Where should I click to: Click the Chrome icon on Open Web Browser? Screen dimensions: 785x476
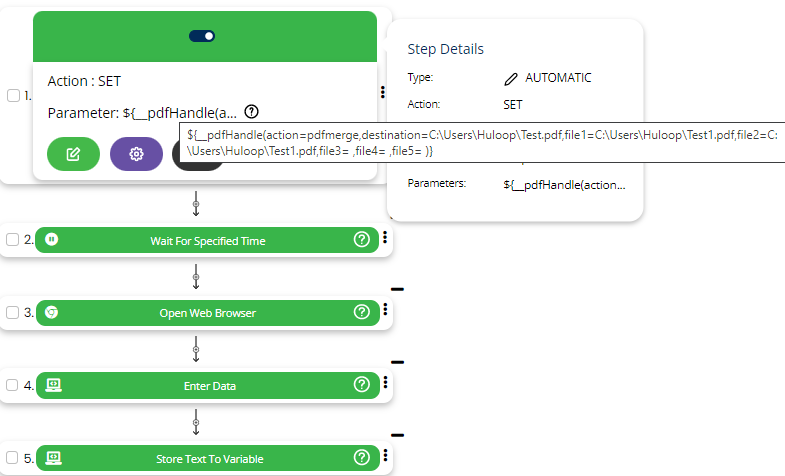(x=52, y=312)
